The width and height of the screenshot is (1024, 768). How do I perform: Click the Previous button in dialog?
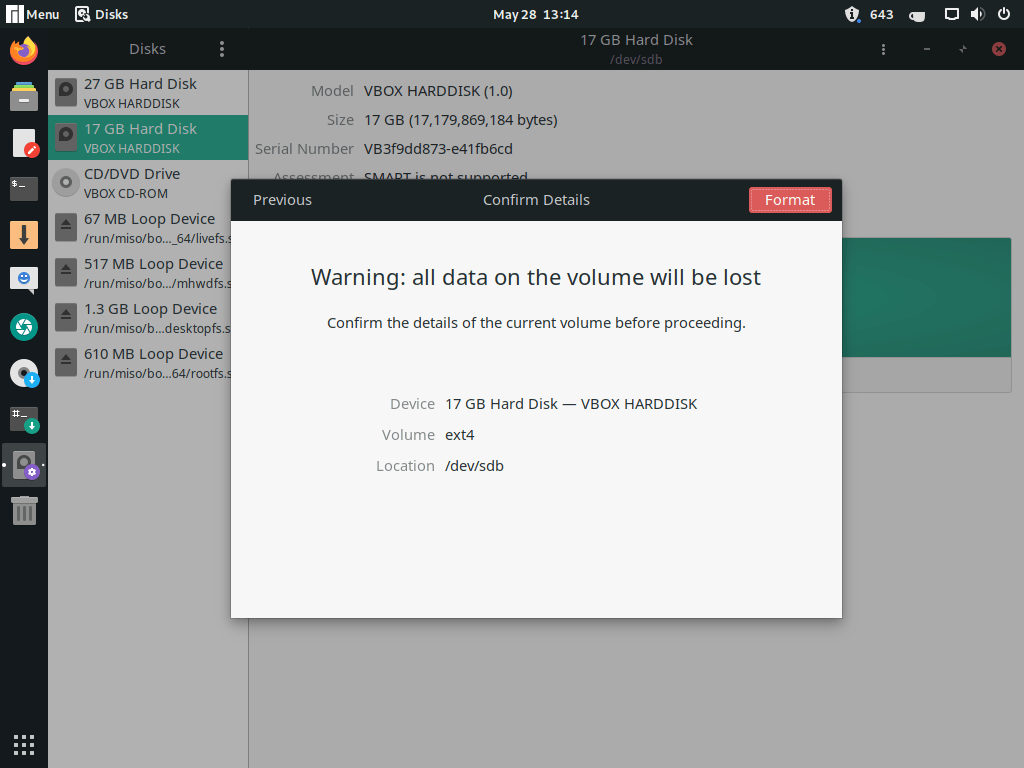point(282,200)
